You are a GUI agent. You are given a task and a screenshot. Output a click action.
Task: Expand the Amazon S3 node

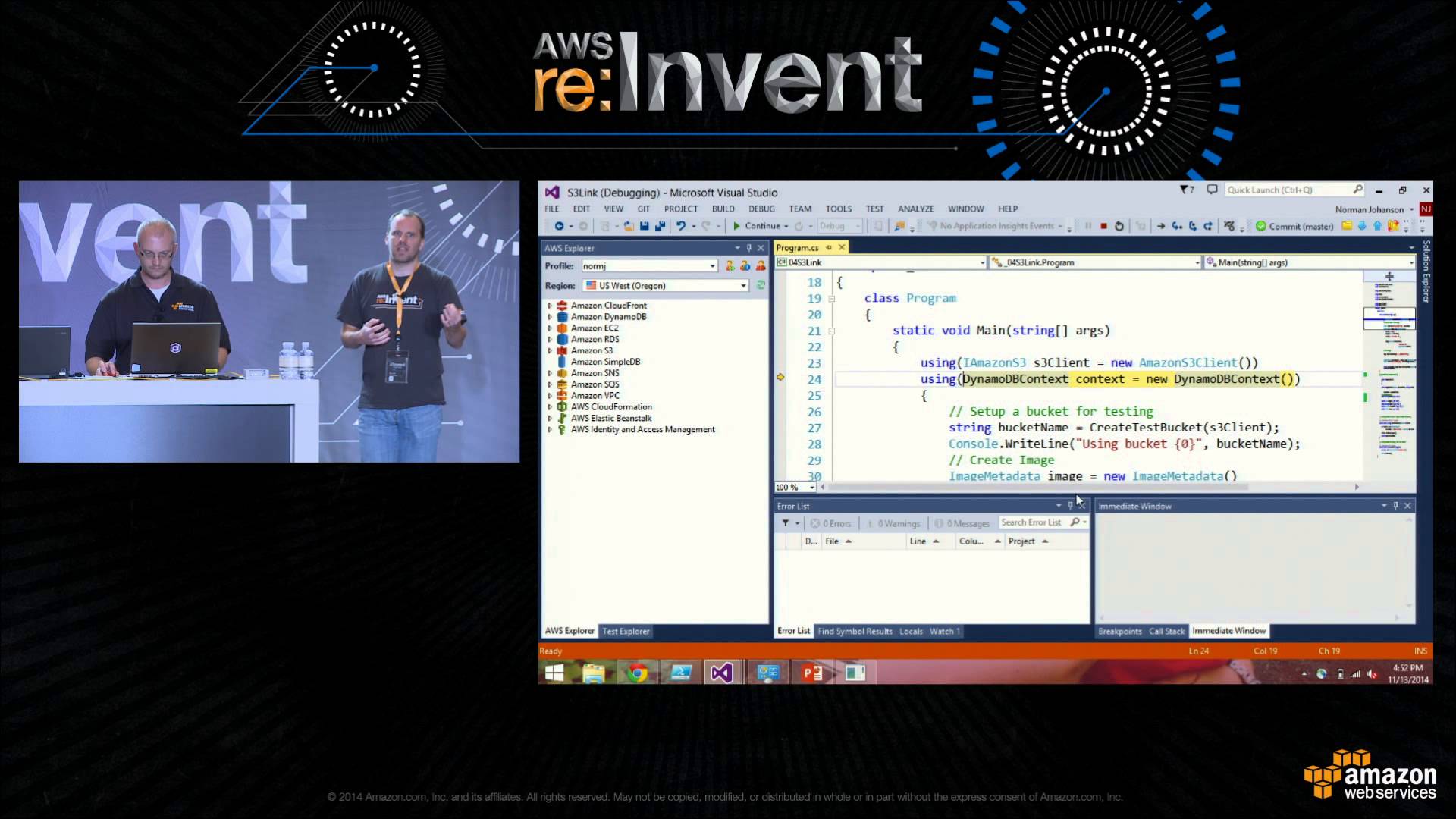(x=550, y=351)
